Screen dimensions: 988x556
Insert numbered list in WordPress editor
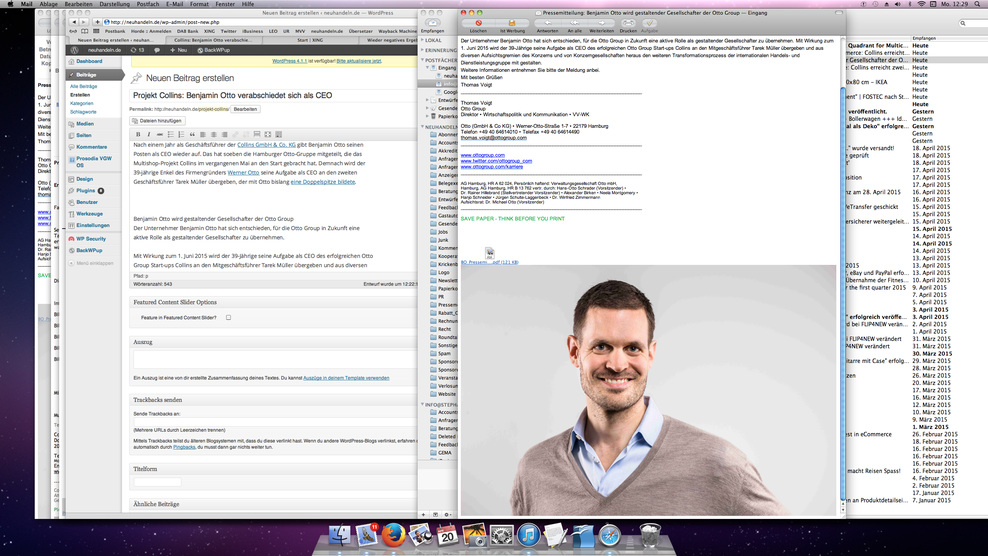point(181,134)
